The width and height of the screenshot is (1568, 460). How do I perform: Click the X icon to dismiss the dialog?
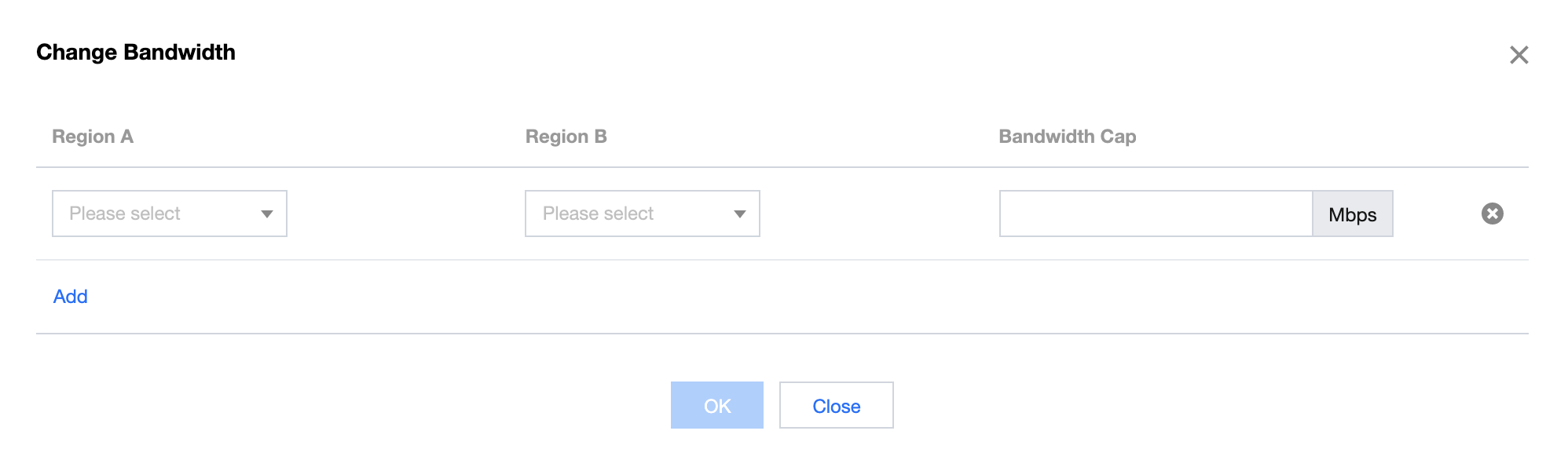(1519, 54)
